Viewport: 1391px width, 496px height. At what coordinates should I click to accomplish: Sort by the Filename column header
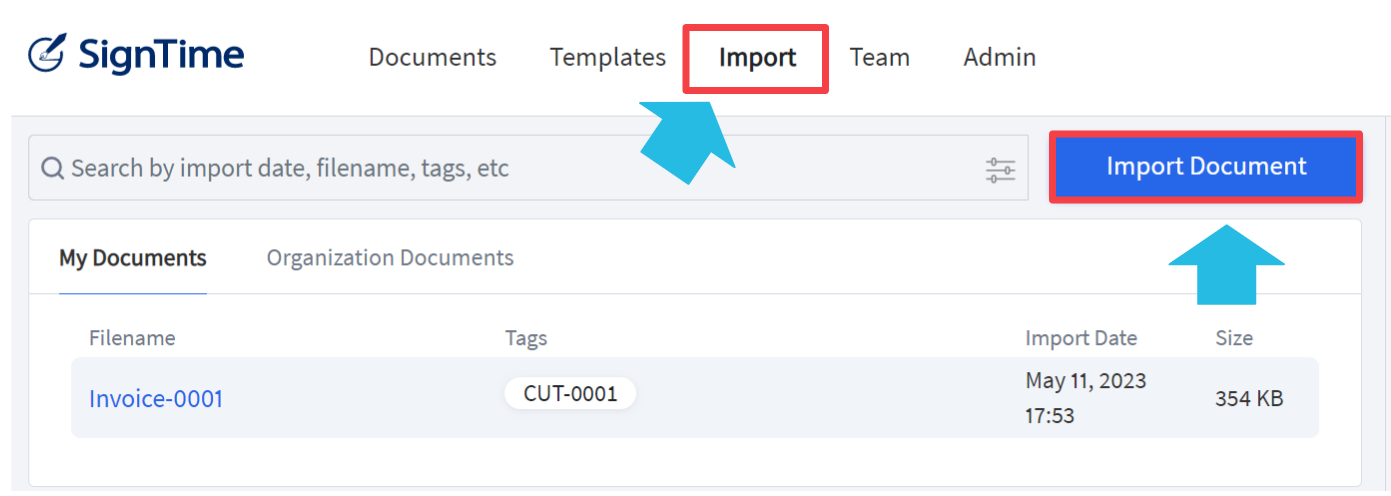point(132,338)
